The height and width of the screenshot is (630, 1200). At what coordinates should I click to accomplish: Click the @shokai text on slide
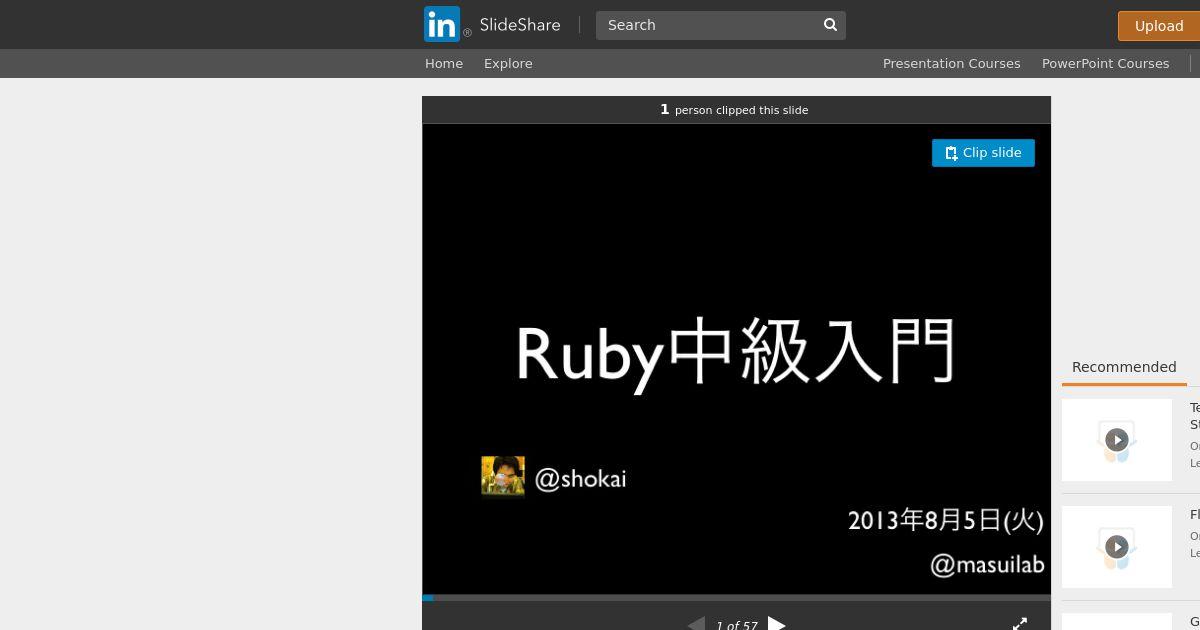581,479
